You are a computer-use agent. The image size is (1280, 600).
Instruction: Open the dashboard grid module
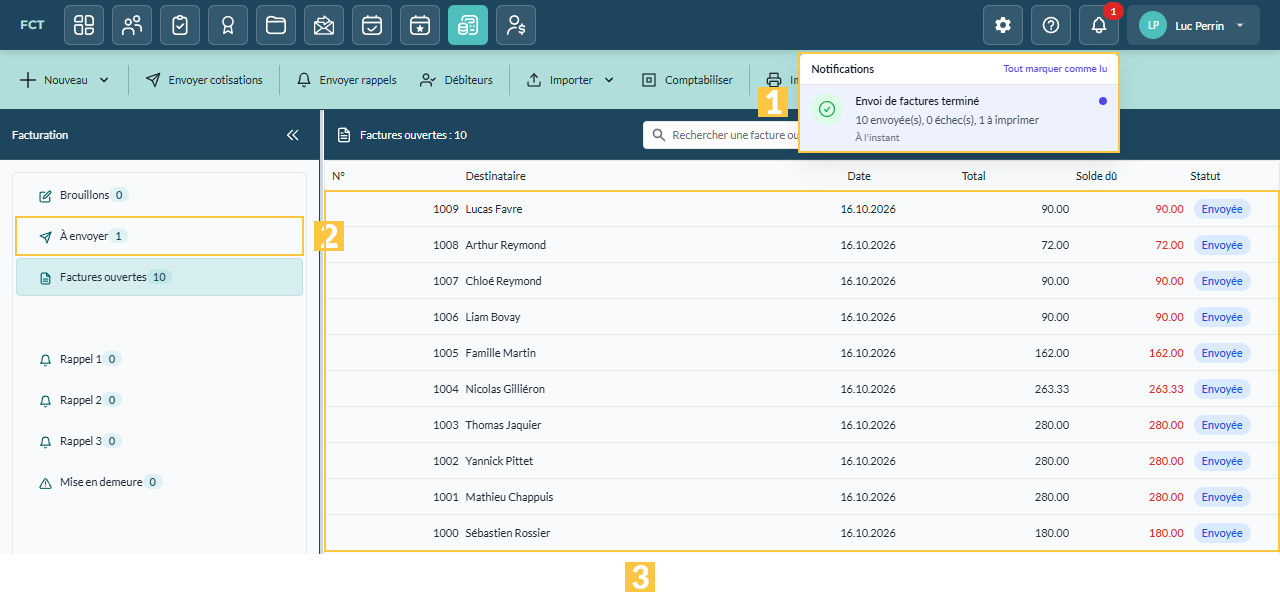84,25
